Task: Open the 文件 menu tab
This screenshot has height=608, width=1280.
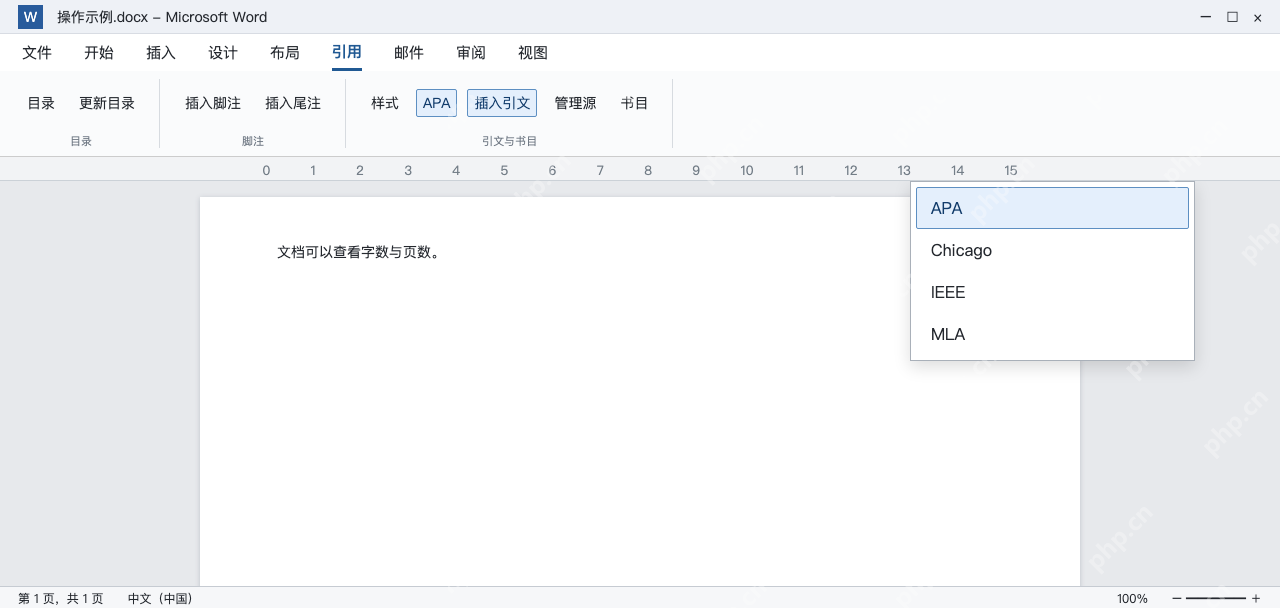Action: (x=37, y=53)
